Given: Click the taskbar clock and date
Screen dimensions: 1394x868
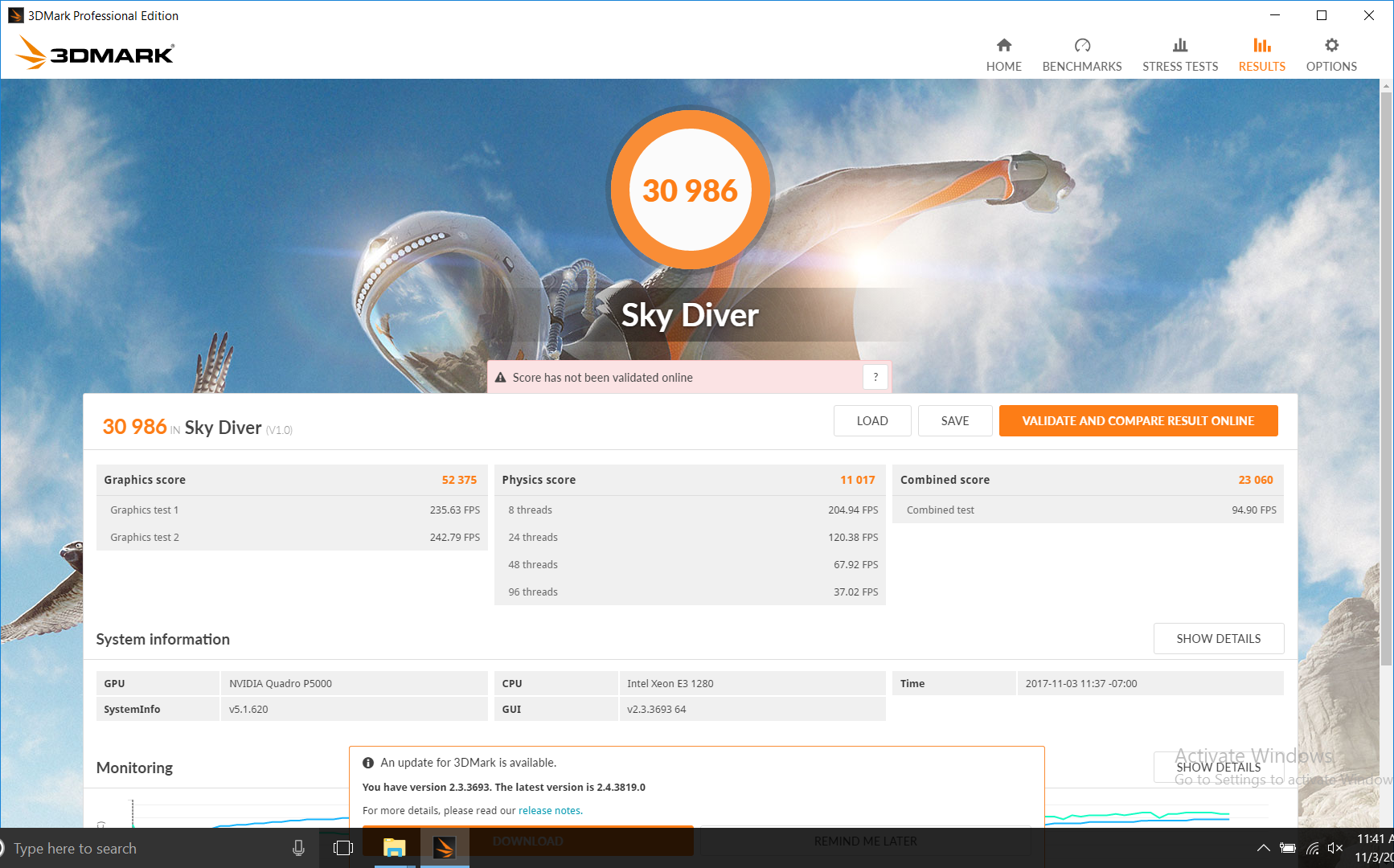Looking at the screenshot, I should (x=1375, y=848).
